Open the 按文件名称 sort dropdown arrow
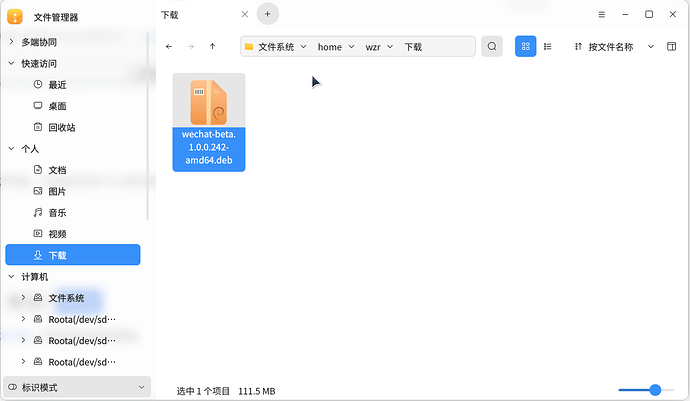 coord(650,46)
